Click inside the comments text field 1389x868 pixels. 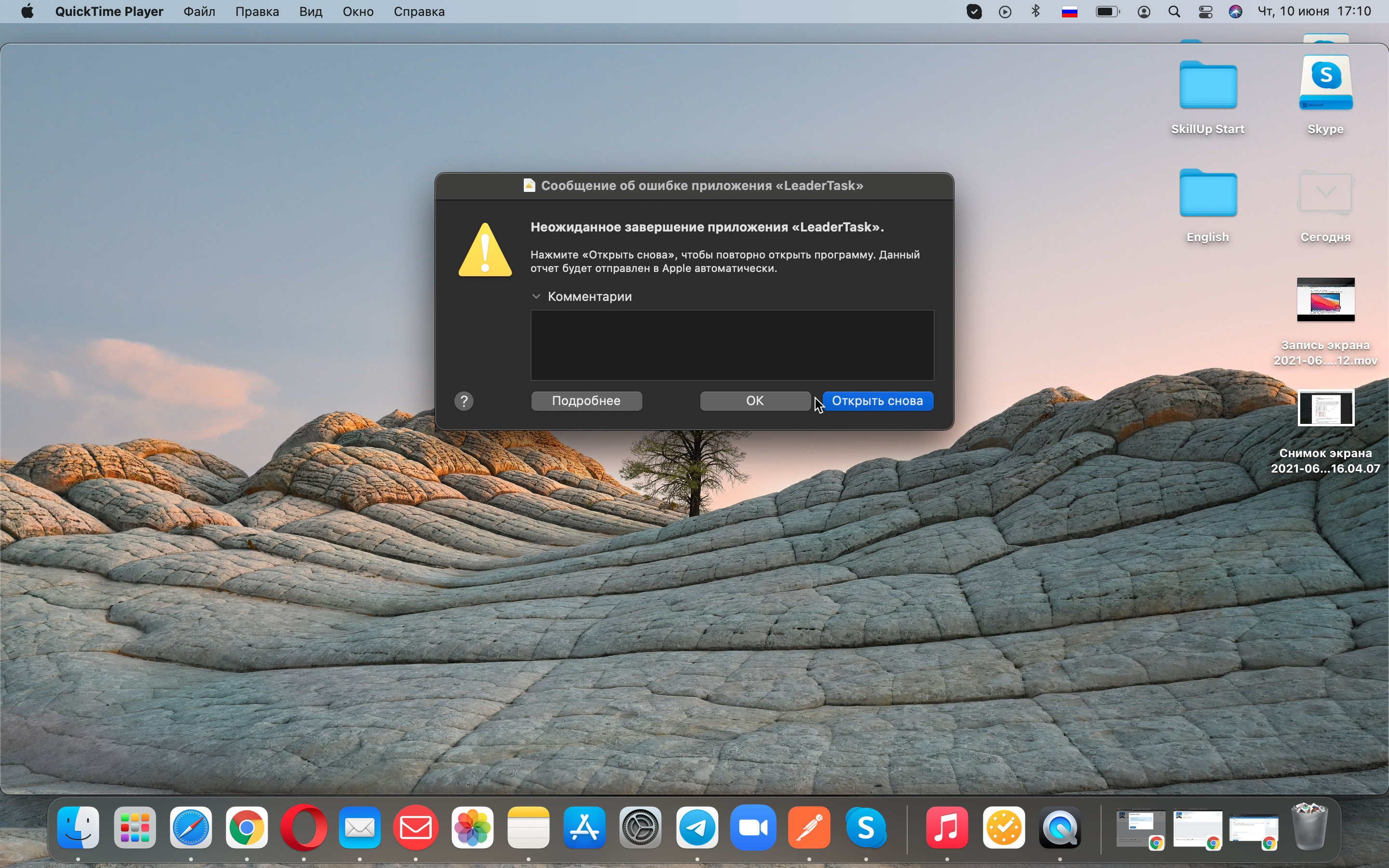click(x=732, y=345)
